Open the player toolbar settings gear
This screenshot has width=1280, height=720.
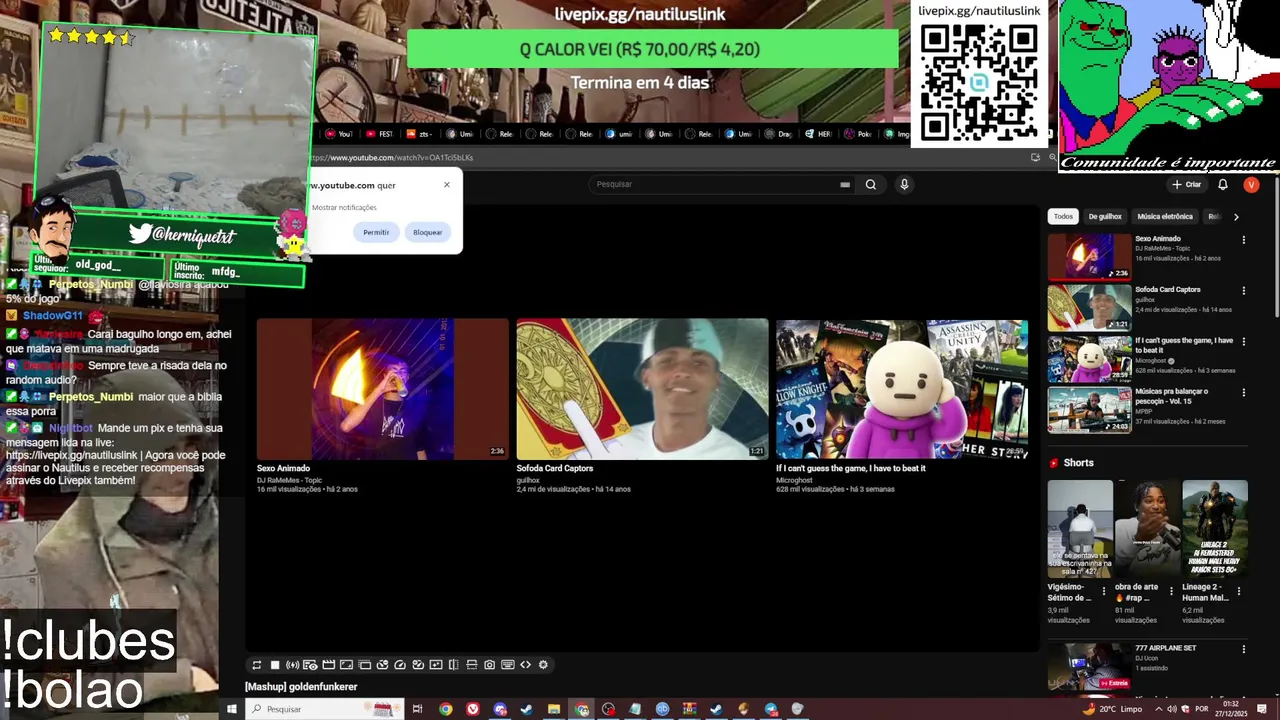click(x=543, y=665)
